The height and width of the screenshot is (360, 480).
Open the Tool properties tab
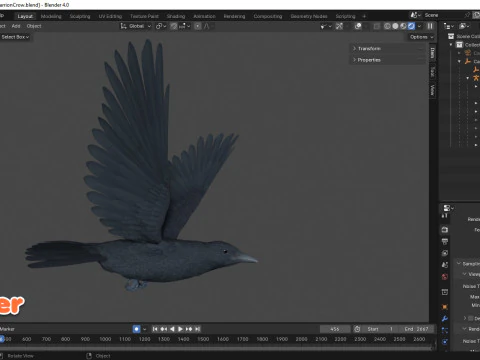coord(445,216)
